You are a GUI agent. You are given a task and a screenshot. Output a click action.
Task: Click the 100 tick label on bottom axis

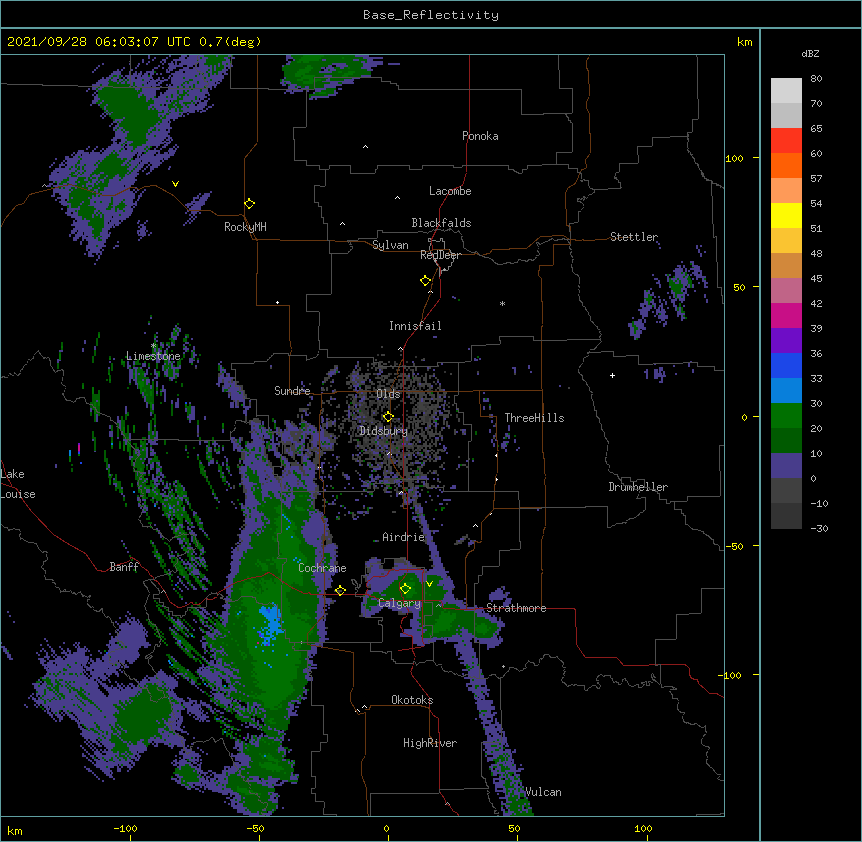[643, 828]
